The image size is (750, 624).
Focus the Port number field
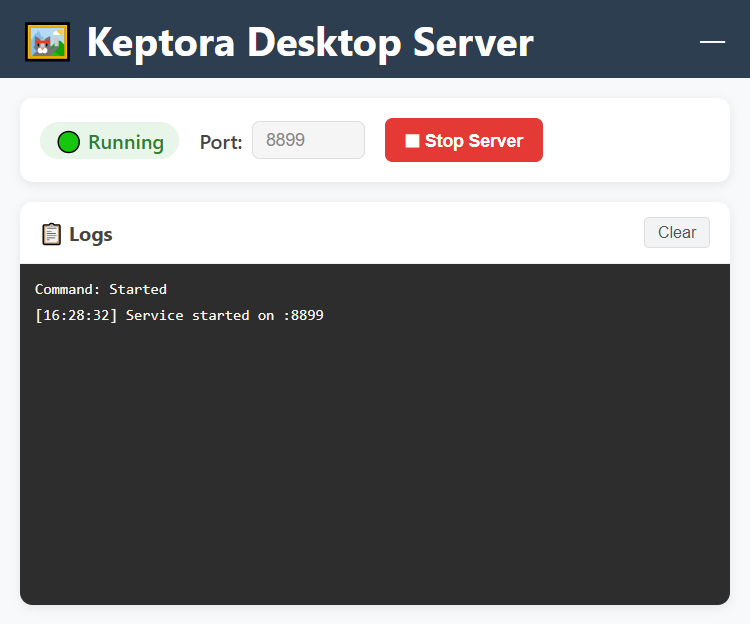[309, 140]
